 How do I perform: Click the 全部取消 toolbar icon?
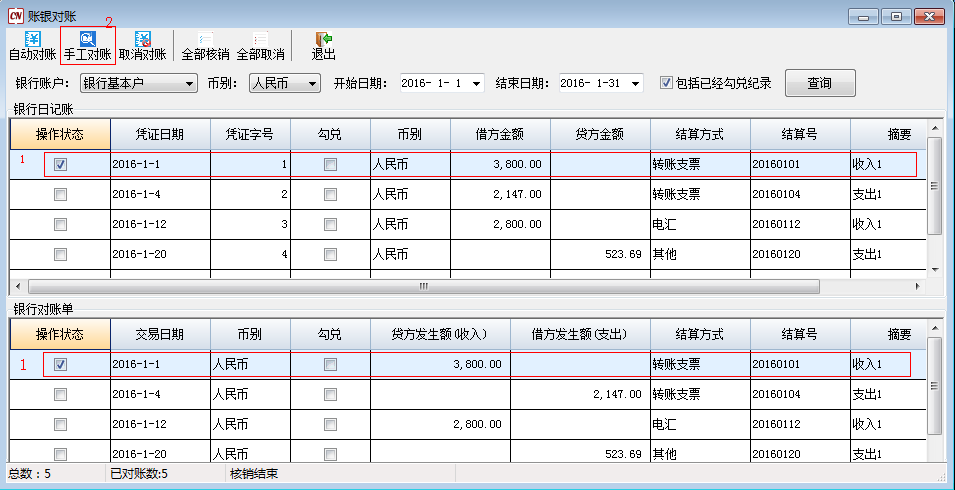[260, 40]
